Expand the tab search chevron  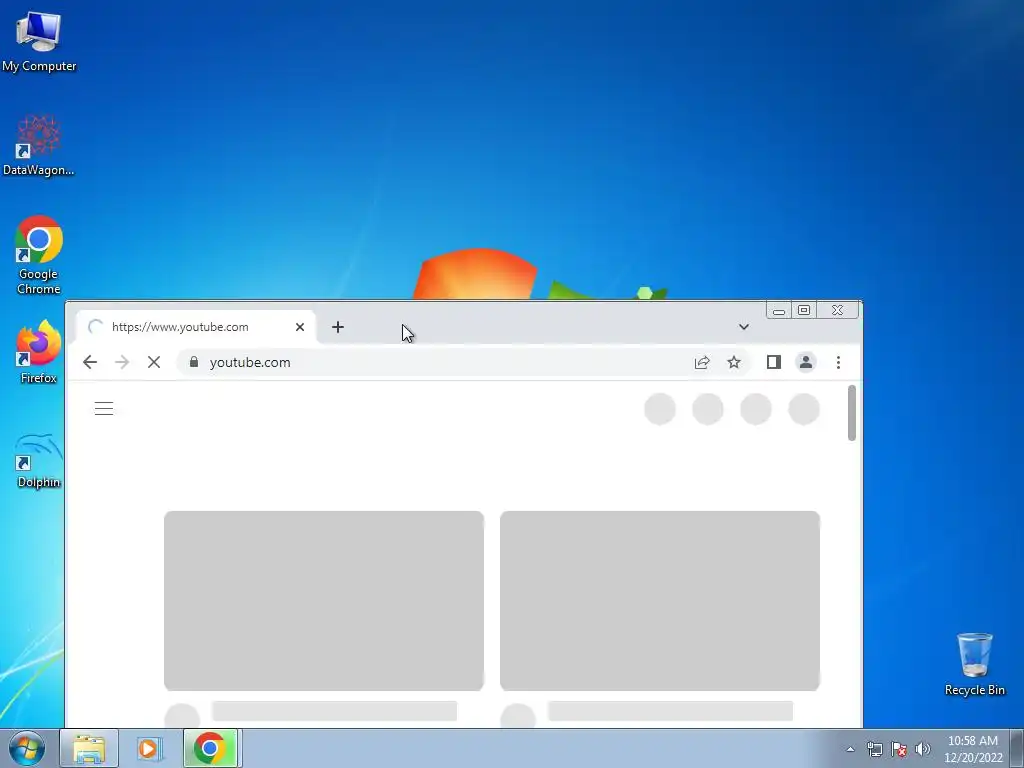point(744,327)
